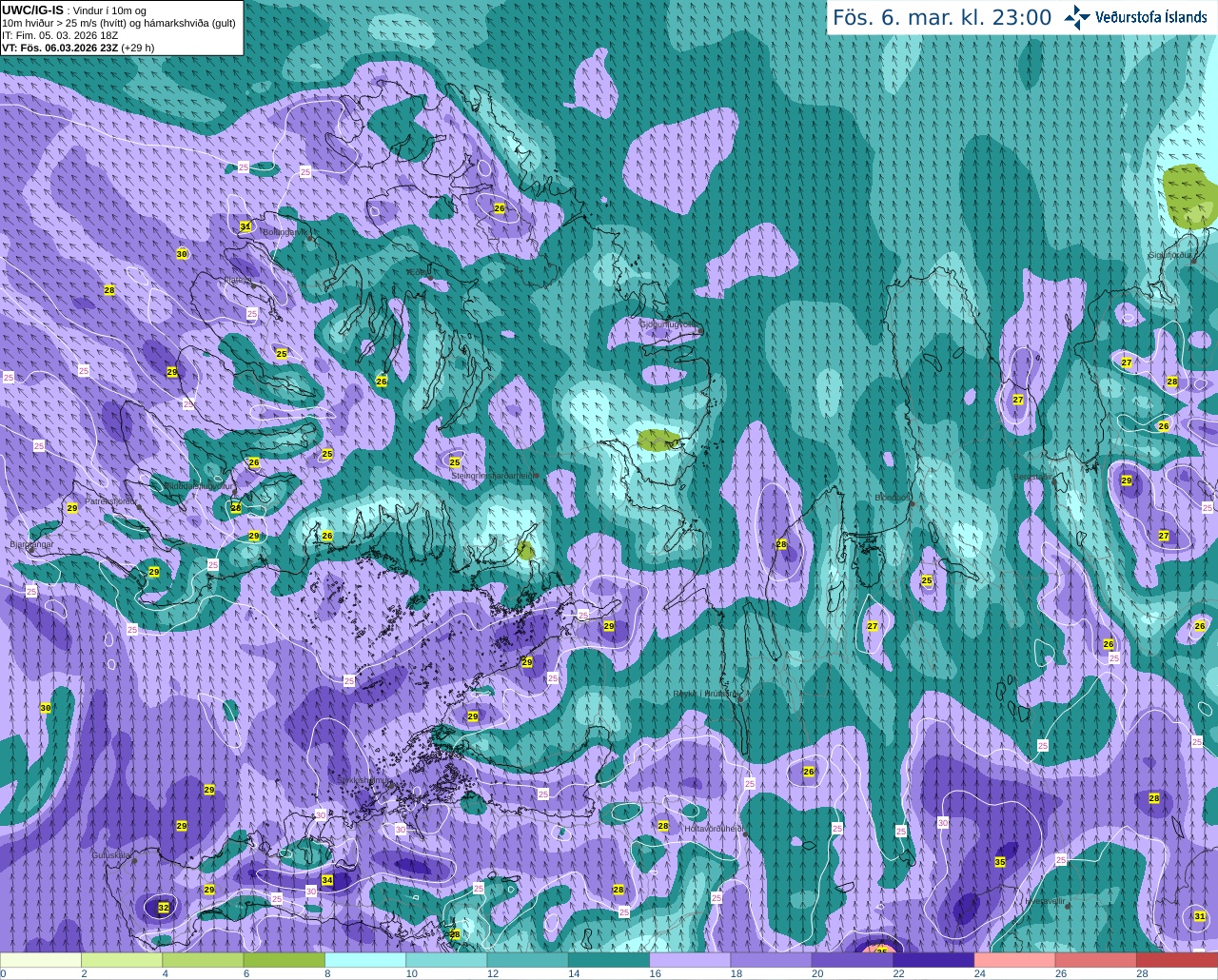The image size is (1218, 980).
Task: Select the 4–6 m/s legend swatch
Action: [203, 960]
